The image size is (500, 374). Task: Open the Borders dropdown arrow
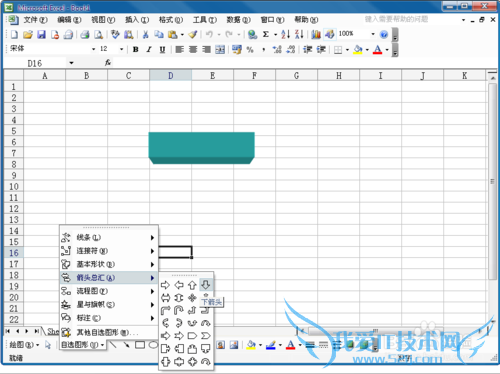tap(347, 50)
